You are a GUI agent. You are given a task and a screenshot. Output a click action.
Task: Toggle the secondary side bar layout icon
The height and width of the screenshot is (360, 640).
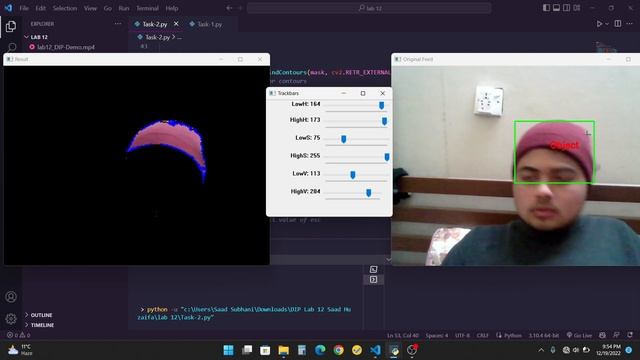pos(567,8)
